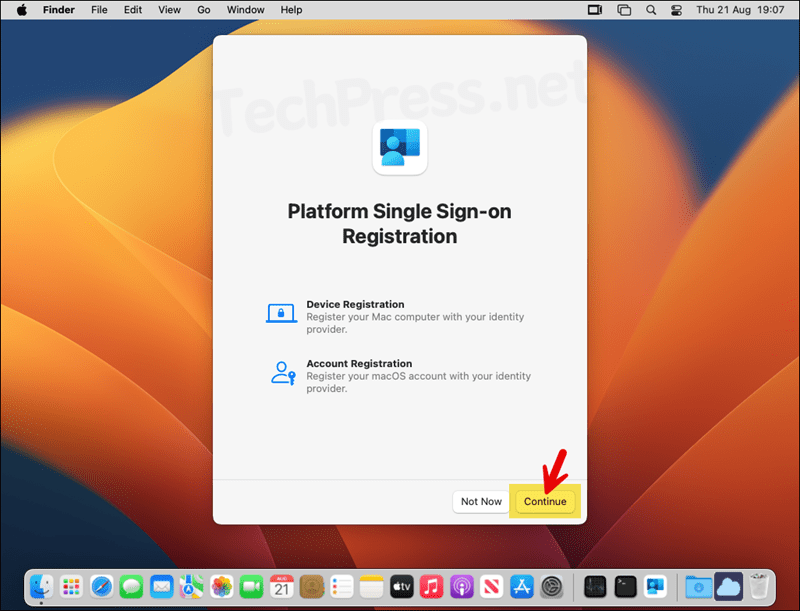This screenshot has width=800, height=611.
Task: Open the Go menu
Action: pos(203,9)
